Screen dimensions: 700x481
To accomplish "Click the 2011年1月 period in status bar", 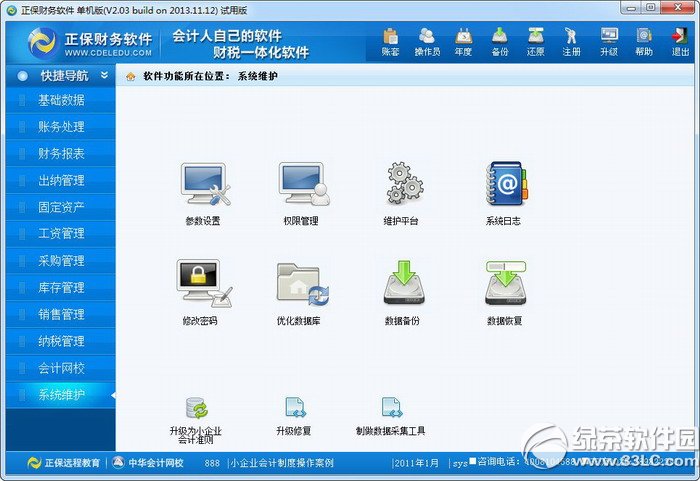I will coord(416,463).
